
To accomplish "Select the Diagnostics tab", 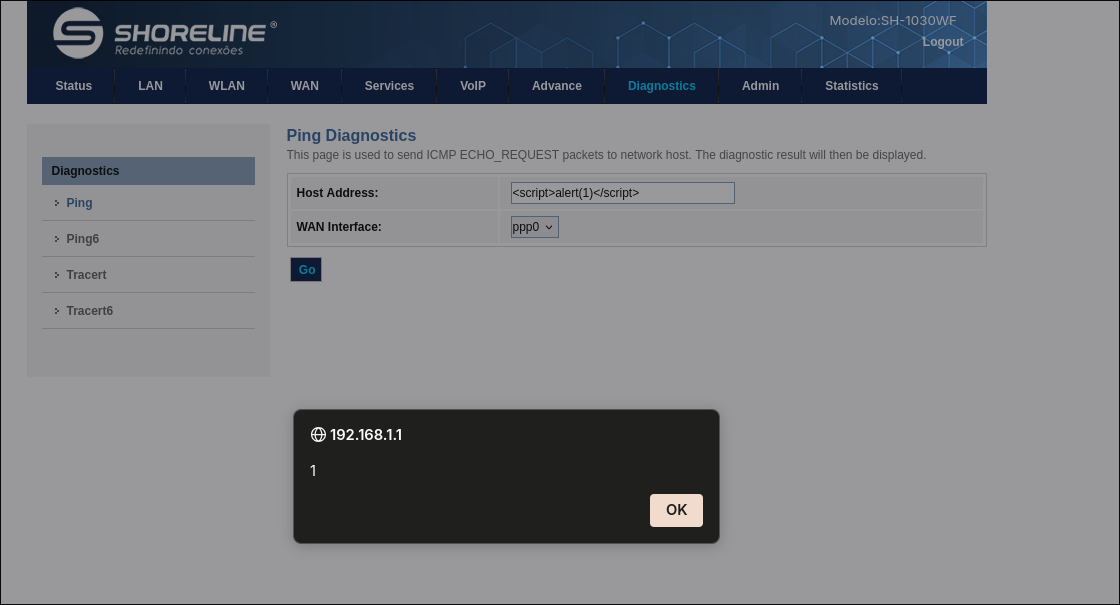I will click(x=661, y=86).
